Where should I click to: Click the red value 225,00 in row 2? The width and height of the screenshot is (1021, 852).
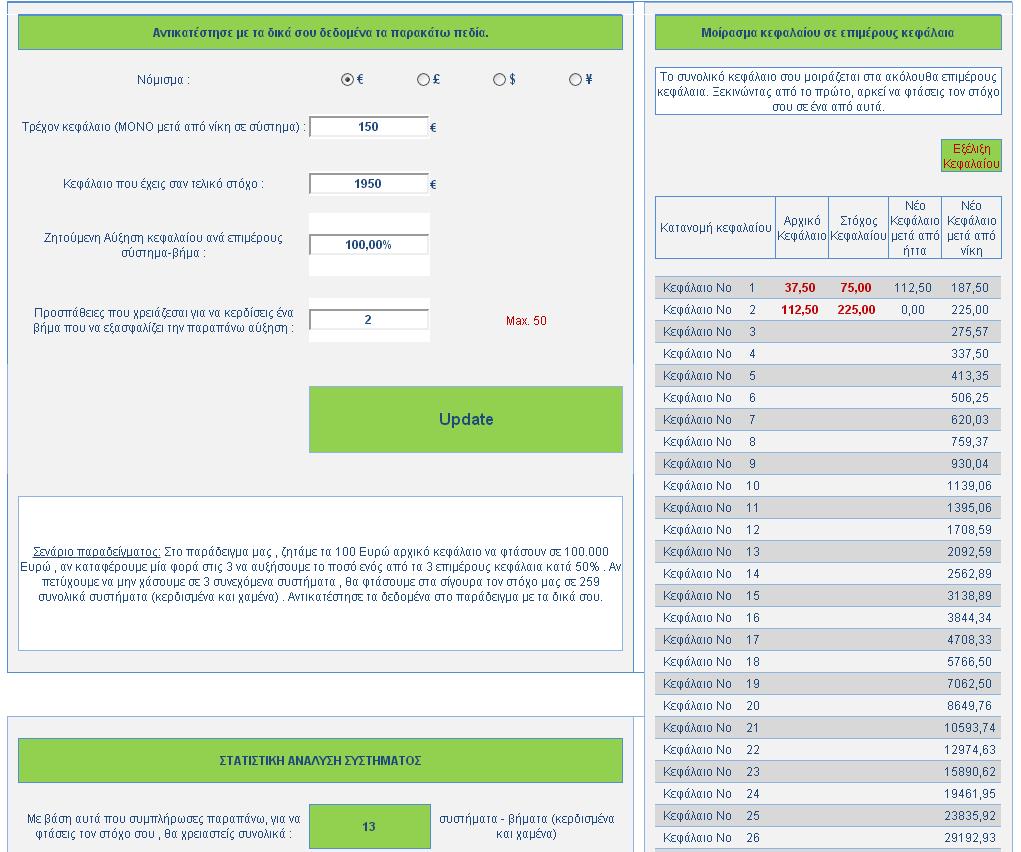(x=856, y=310)
